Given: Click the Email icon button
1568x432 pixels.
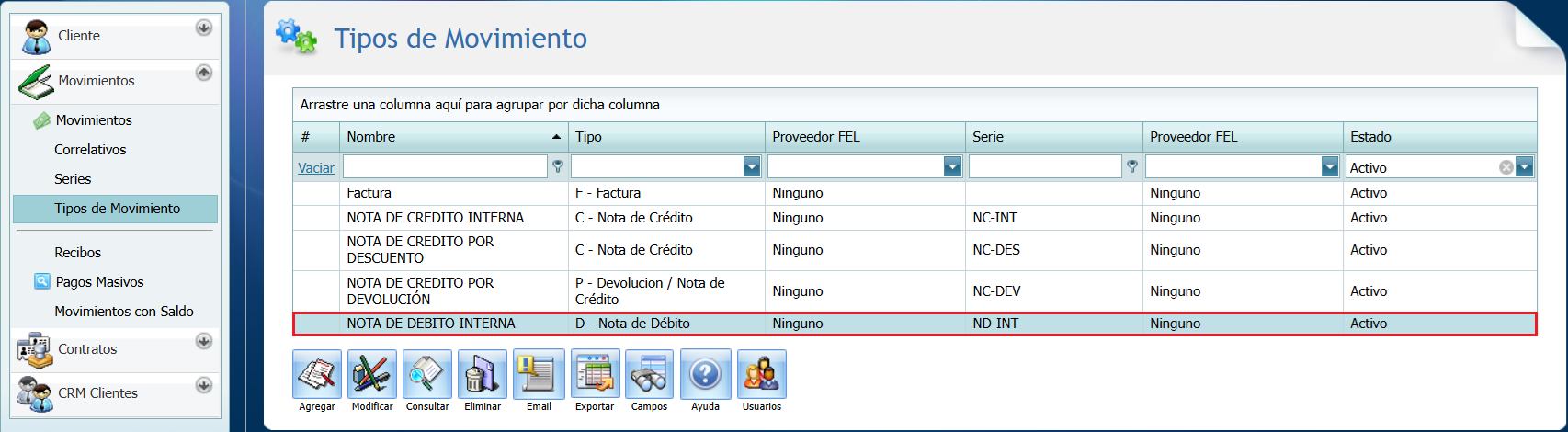Looking at the screenshot, I should click(x=539, y=374).
